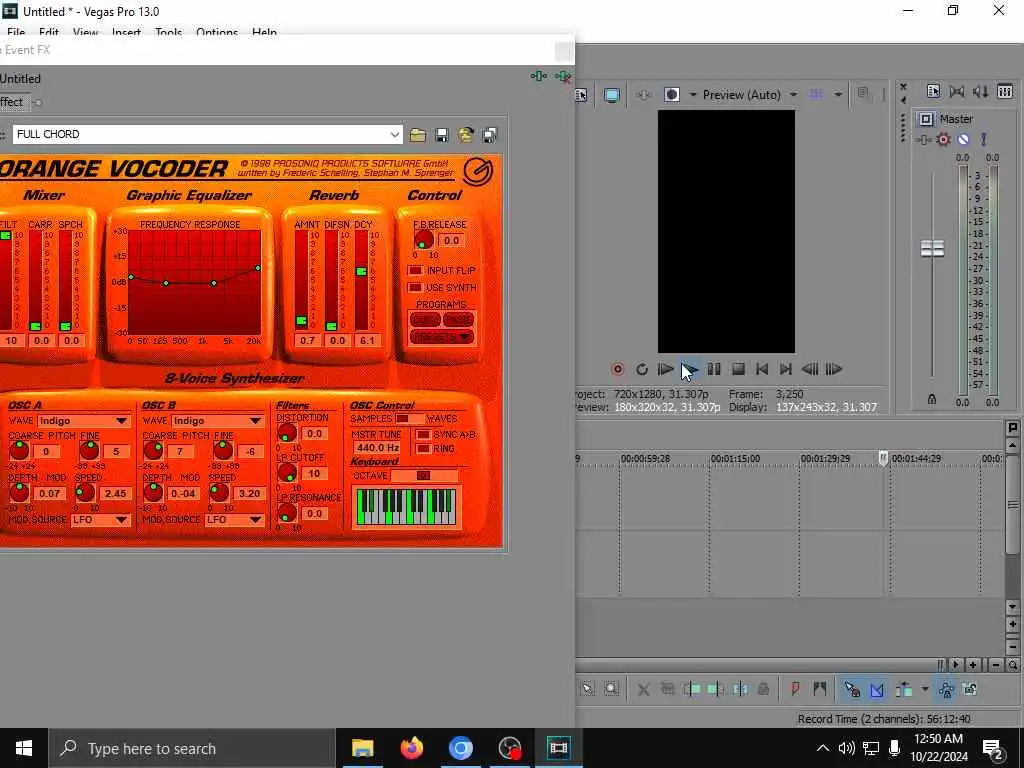Step to the previous frame
Screen dimensions: 1024x768
click(x=810, y=370)
